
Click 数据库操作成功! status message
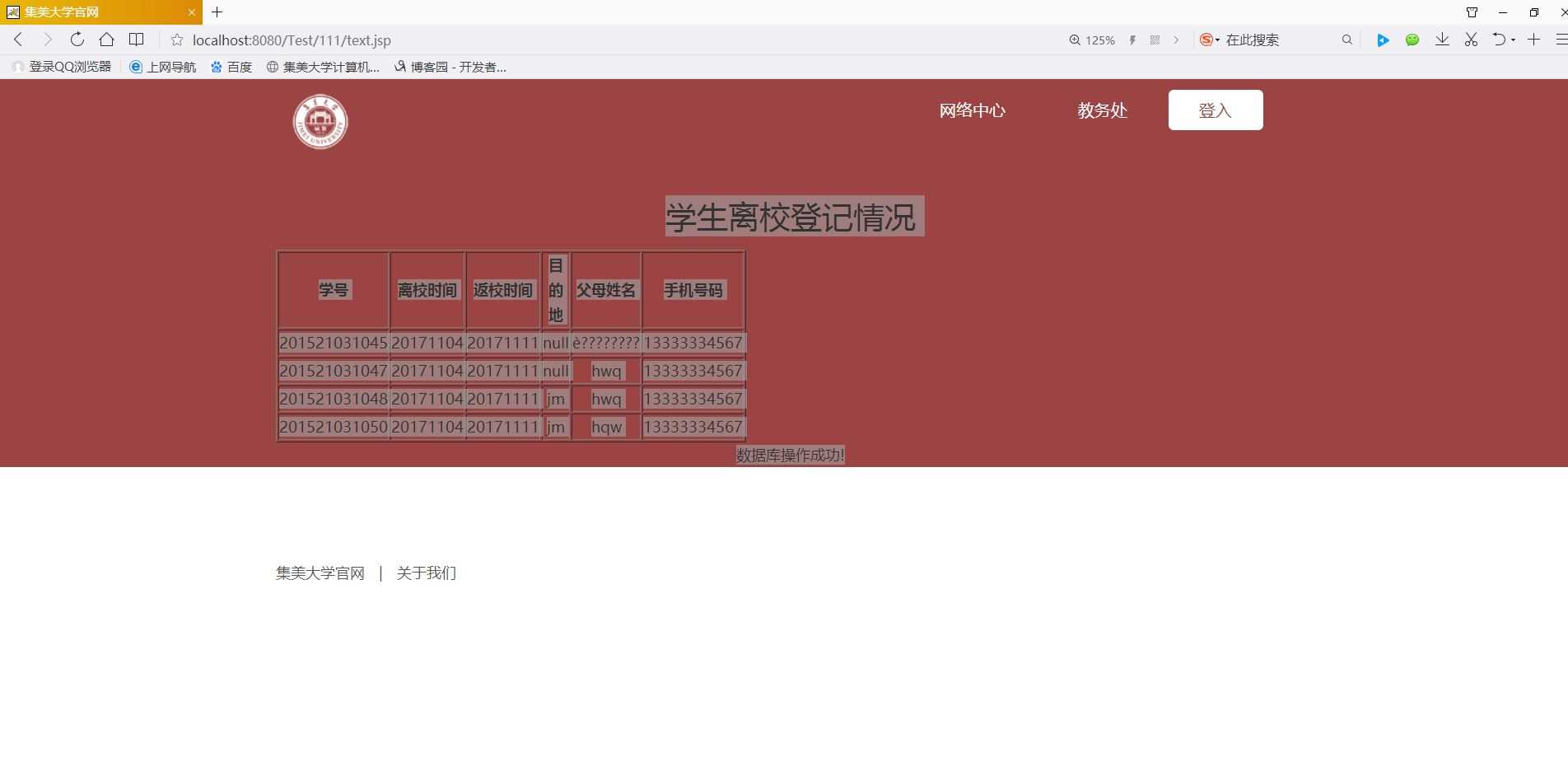791,455
